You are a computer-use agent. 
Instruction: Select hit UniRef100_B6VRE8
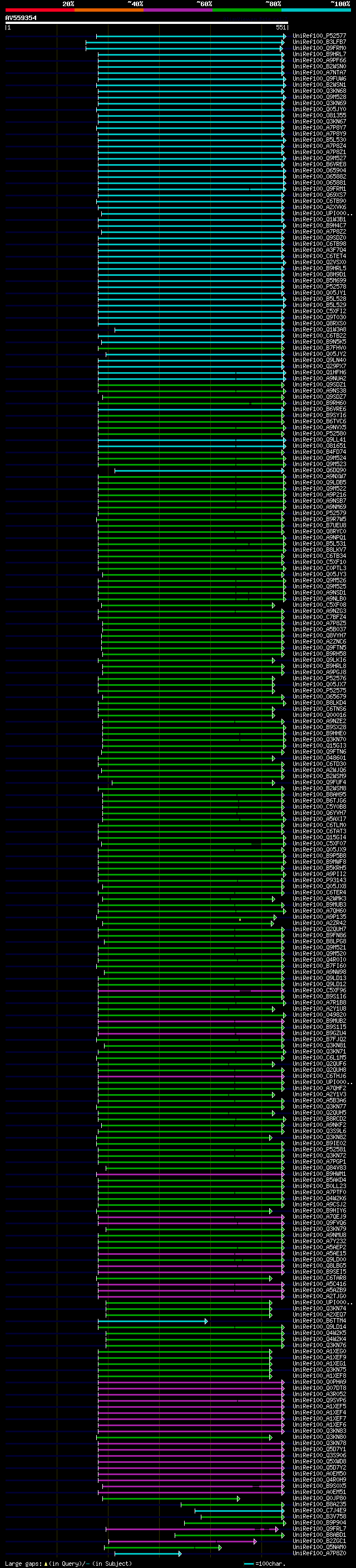pyautogui.click(x=319, y=164)
